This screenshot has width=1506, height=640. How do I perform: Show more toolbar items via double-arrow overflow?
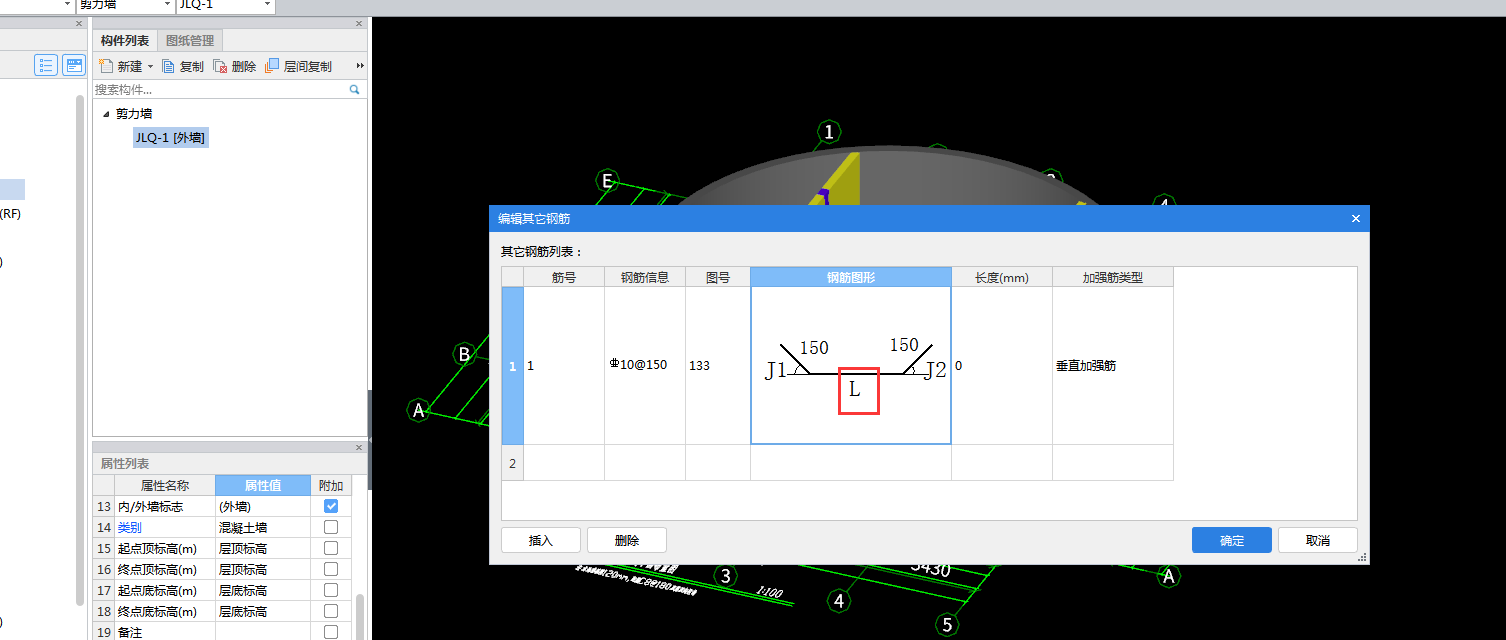point(360,66)
